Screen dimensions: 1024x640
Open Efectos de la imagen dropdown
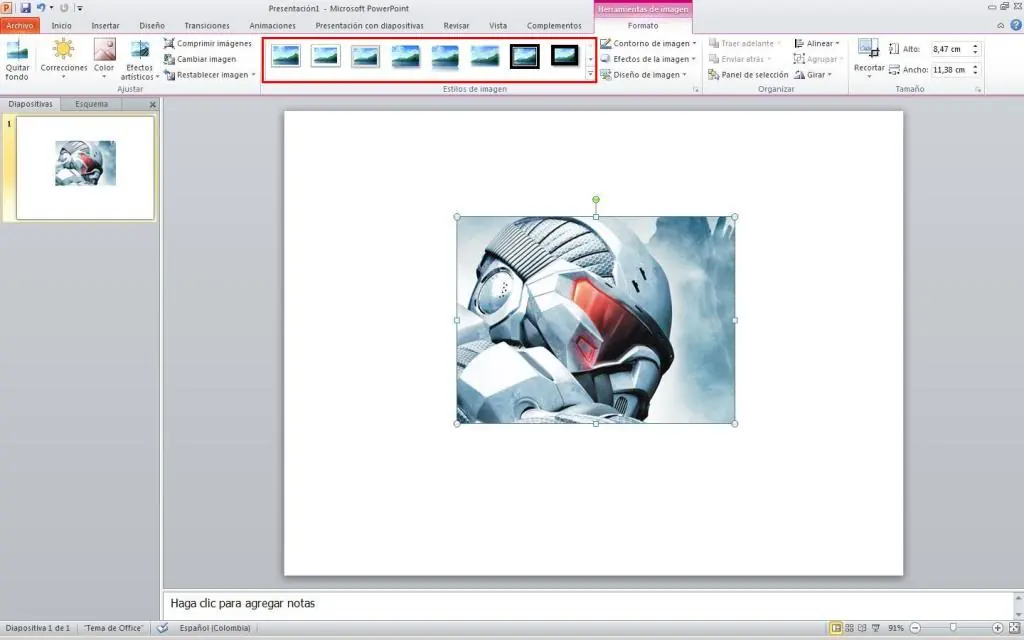(648, 59)
